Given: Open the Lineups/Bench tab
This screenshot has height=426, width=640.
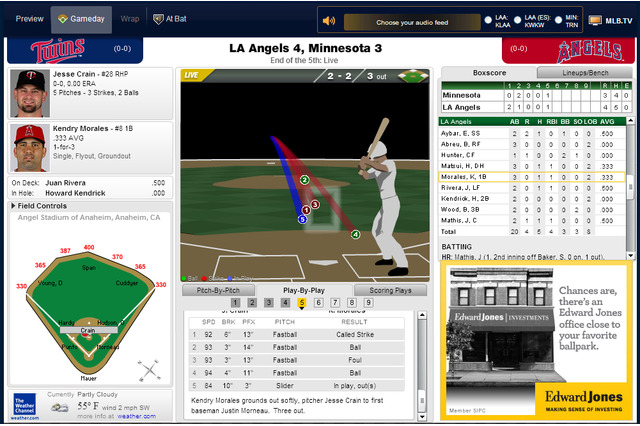Looking at the screenshot, I should (x=585, y=73).
